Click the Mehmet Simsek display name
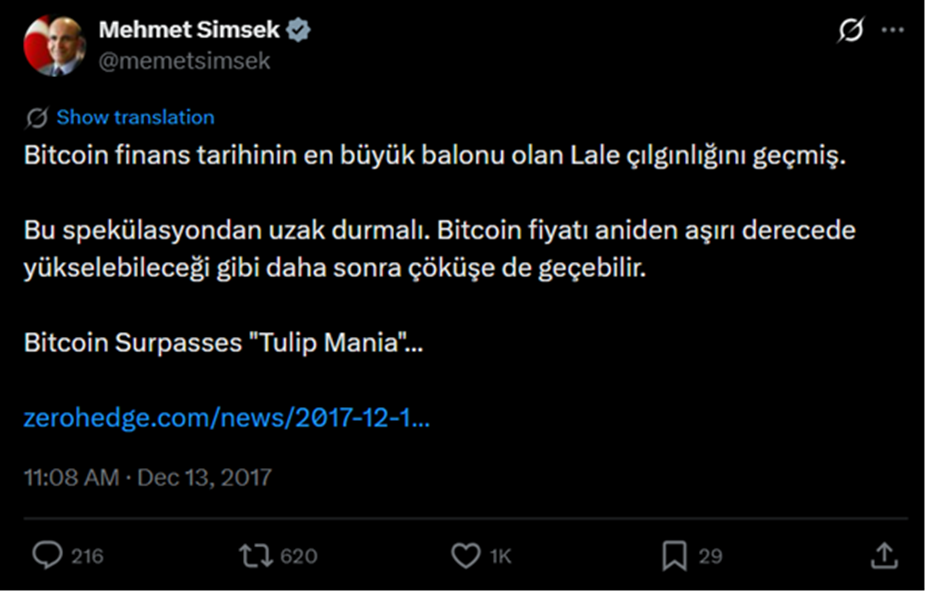Image resolution: width=926 pixels, height=592 pixels. coord(189,30)
